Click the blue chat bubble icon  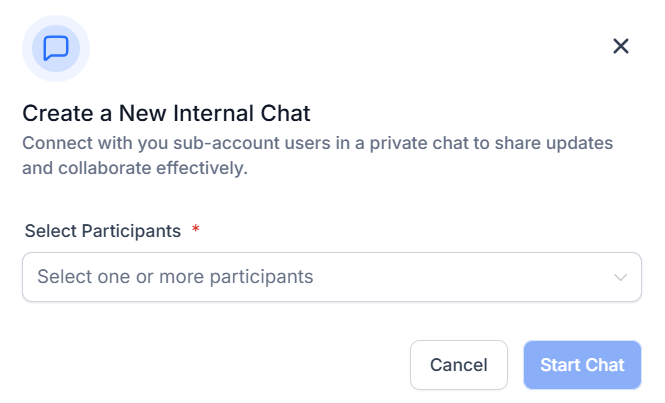point(56,48)
